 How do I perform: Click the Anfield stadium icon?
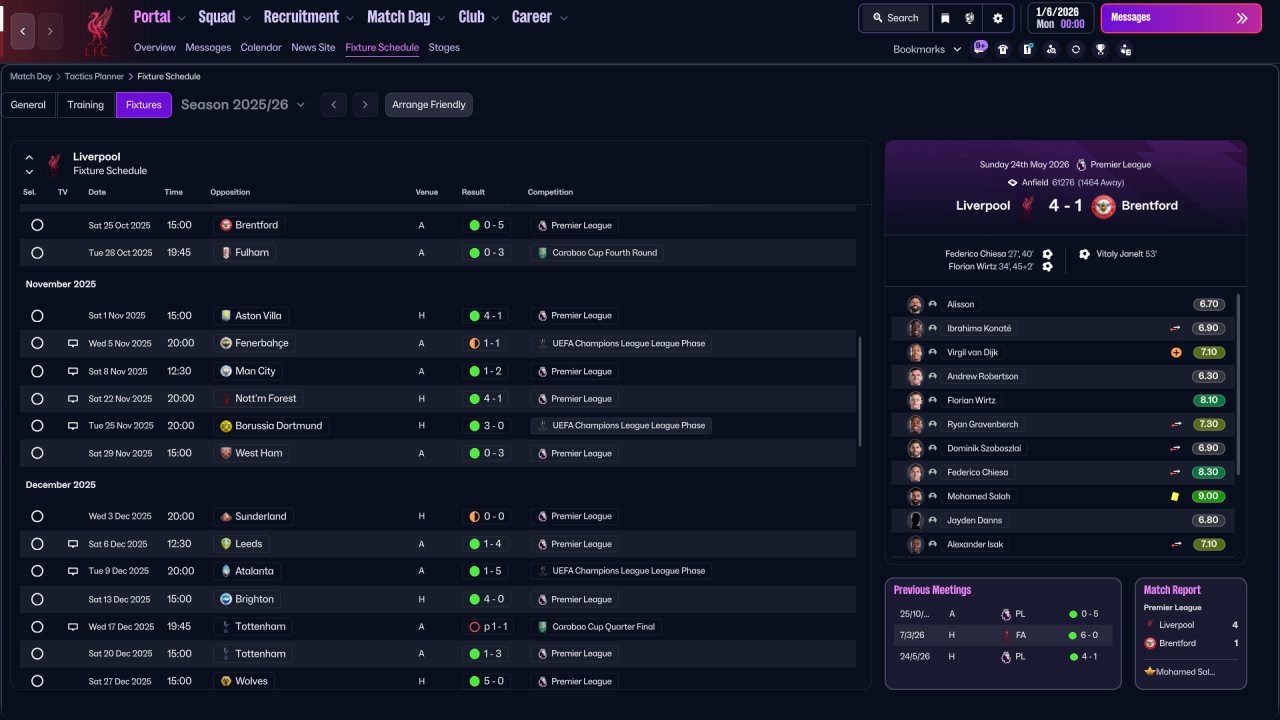click(x=1012, y=183)
